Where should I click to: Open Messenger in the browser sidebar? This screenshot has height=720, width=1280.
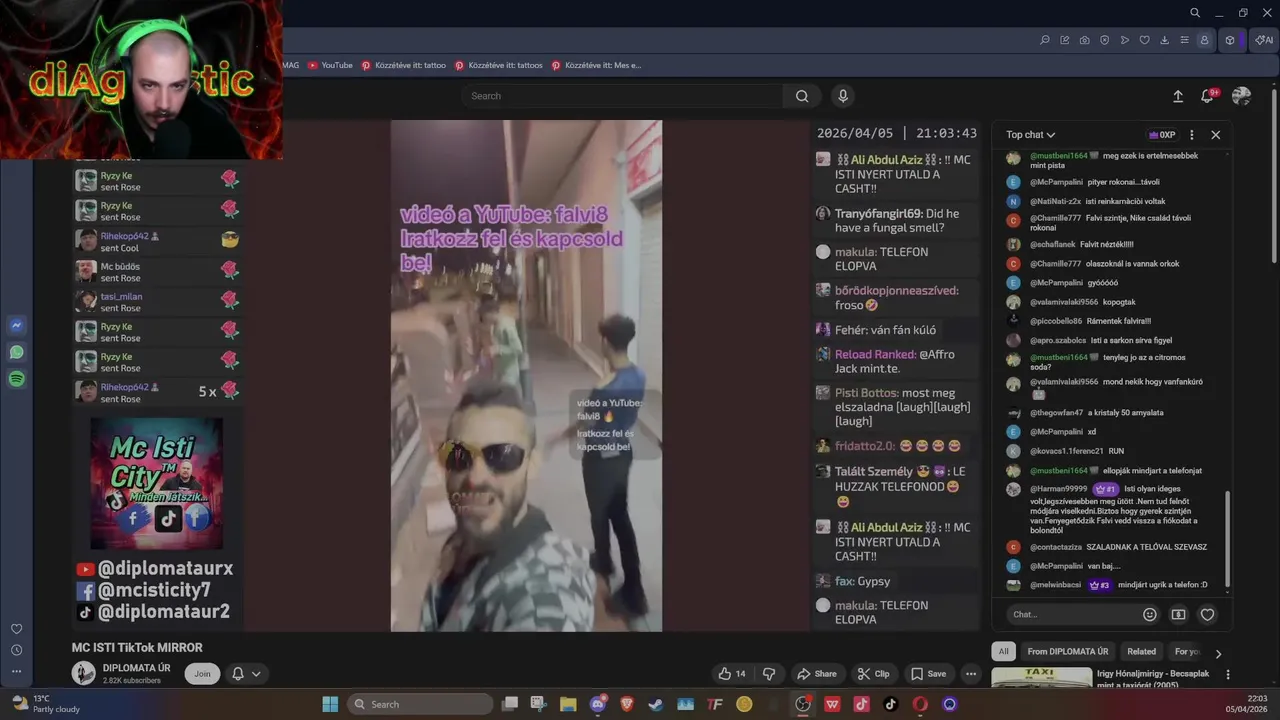click(16, 326)
